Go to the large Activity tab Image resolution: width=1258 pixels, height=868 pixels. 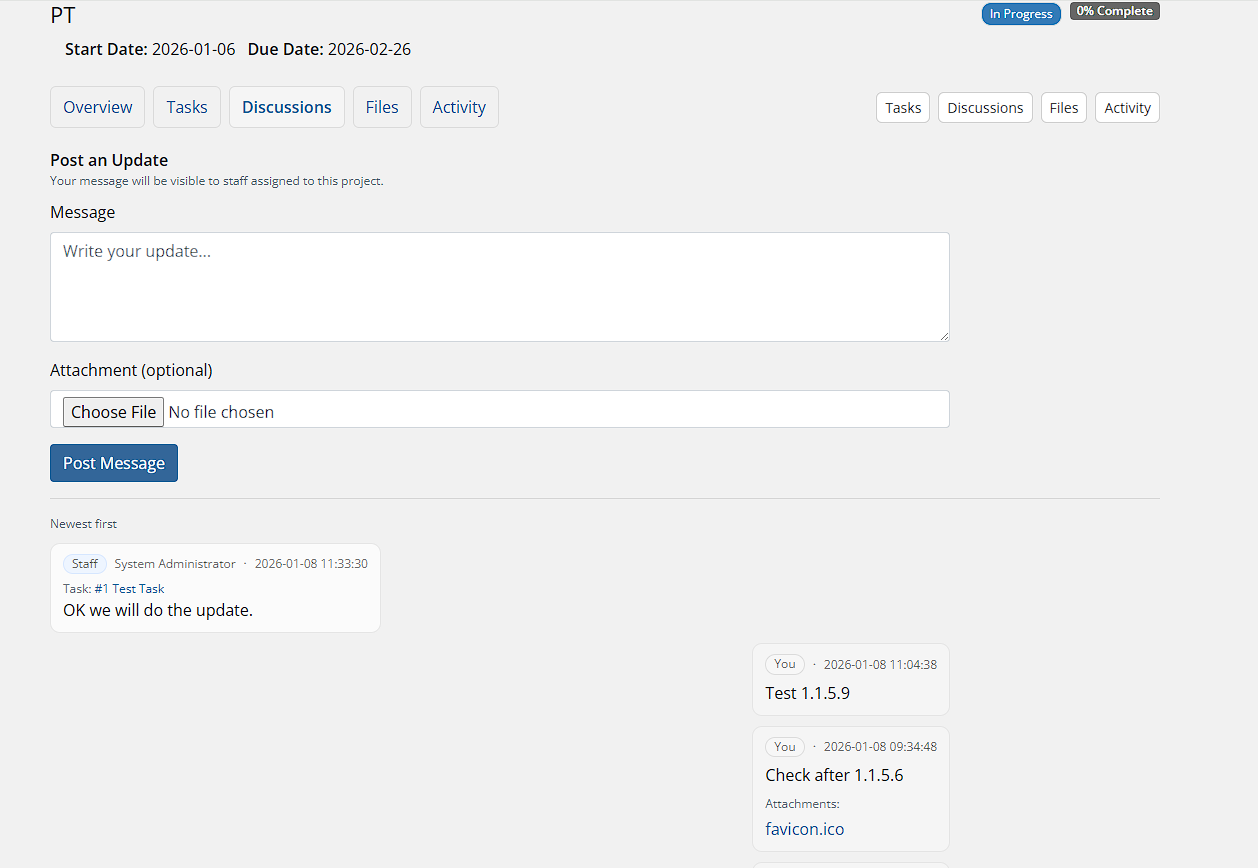(x=459, y=107)
